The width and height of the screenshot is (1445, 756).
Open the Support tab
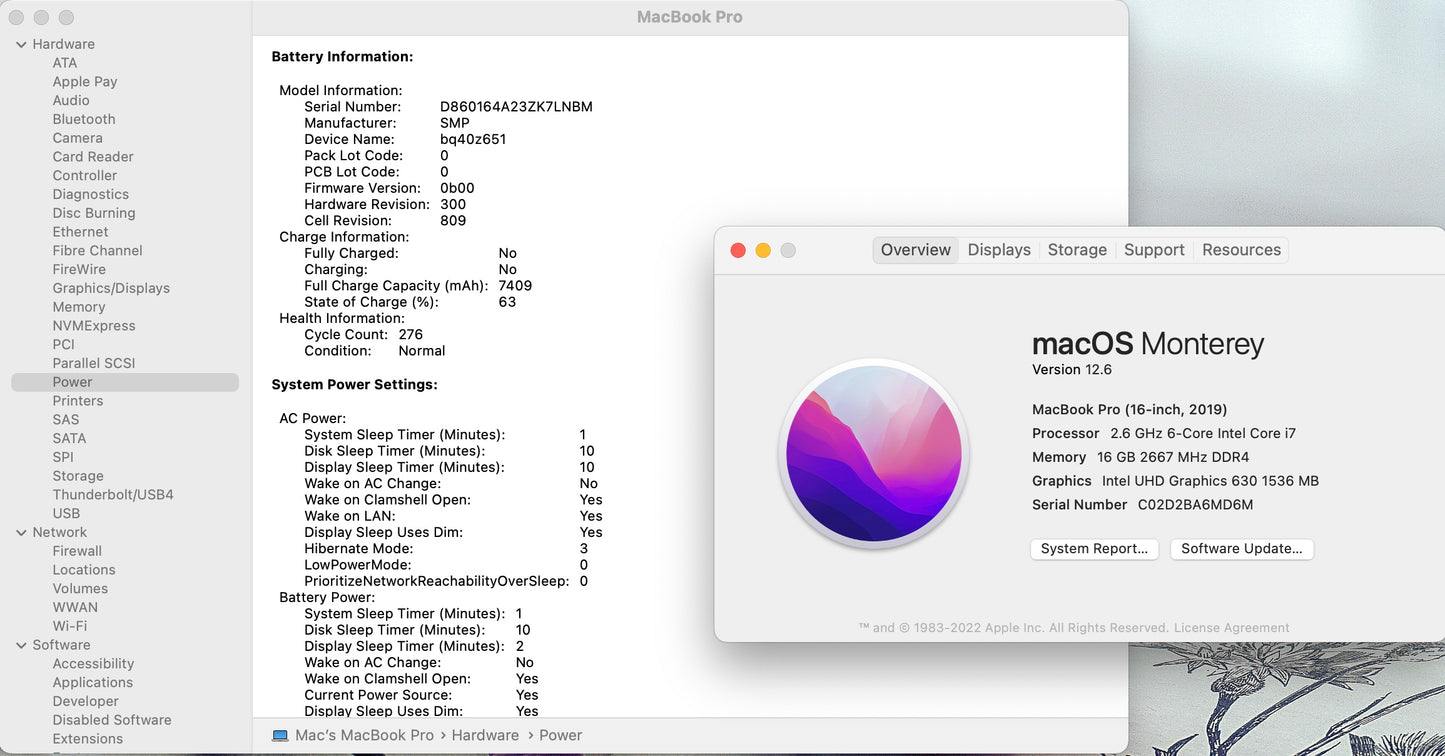1153,249
